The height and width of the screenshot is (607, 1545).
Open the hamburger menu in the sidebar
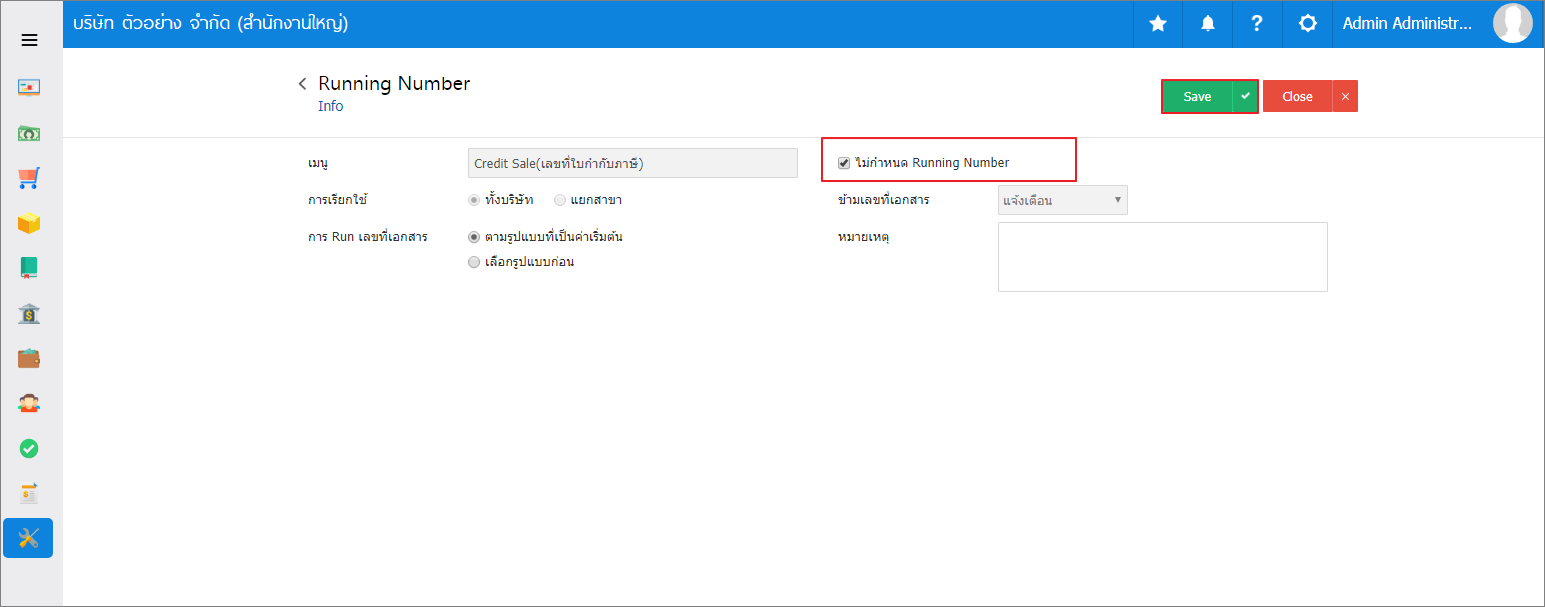[29, 40]
